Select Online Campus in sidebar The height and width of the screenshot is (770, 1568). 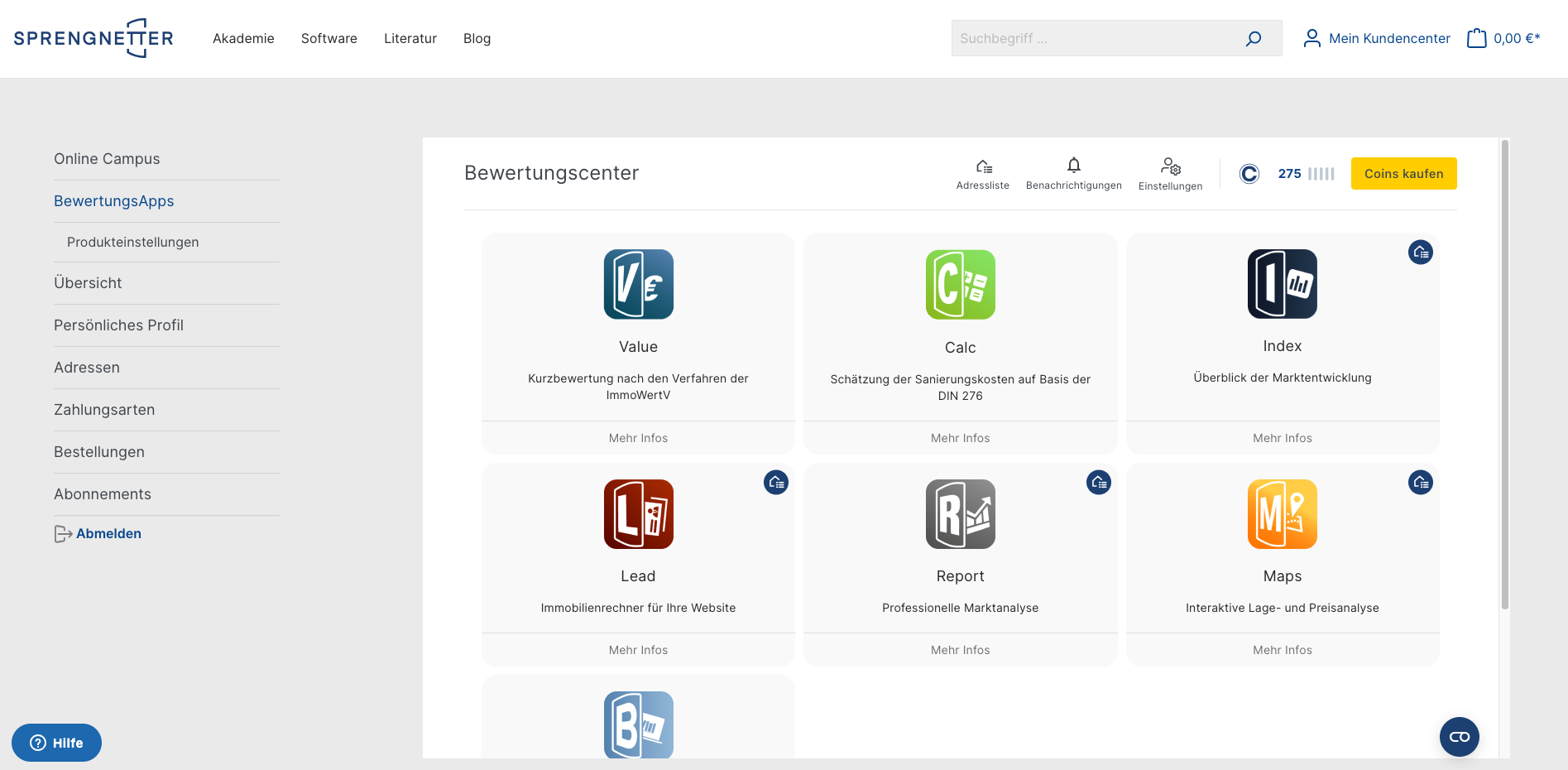click(166, 159)
